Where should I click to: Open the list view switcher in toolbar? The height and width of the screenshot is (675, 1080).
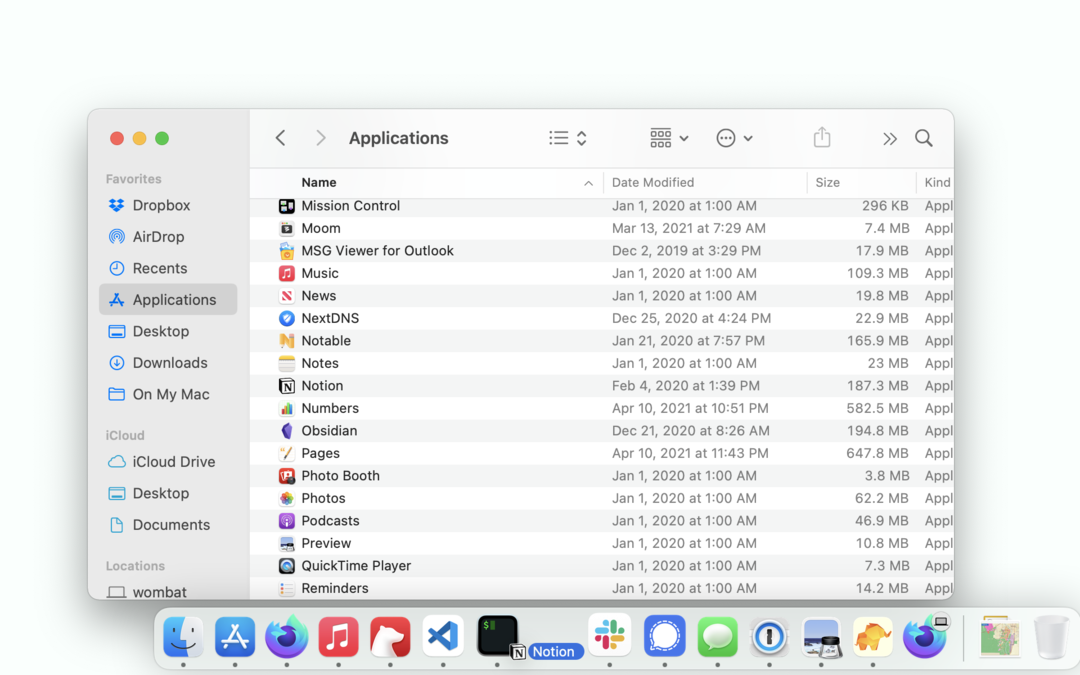(x=568, y=138)
